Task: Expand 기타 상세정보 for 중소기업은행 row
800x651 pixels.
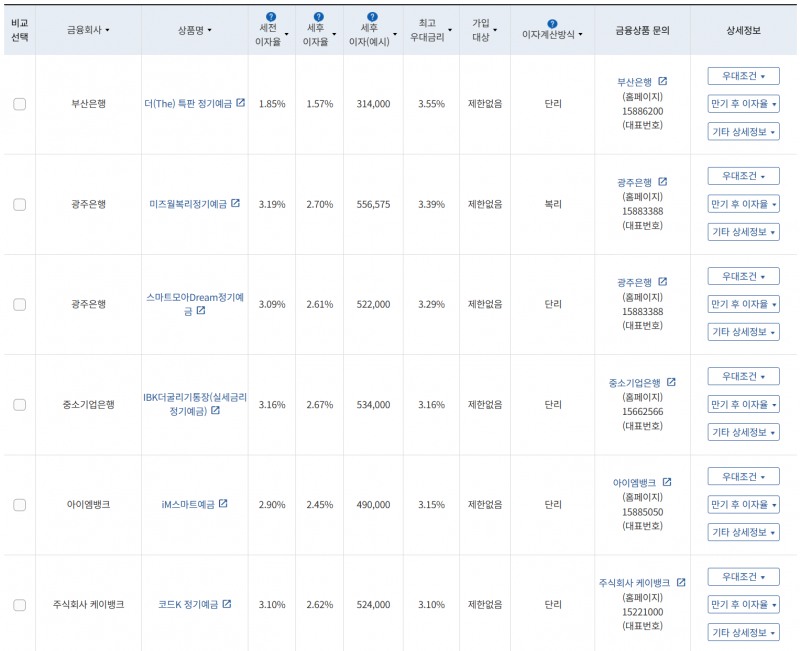Action: pyautogui.click(x=743, y=433)
